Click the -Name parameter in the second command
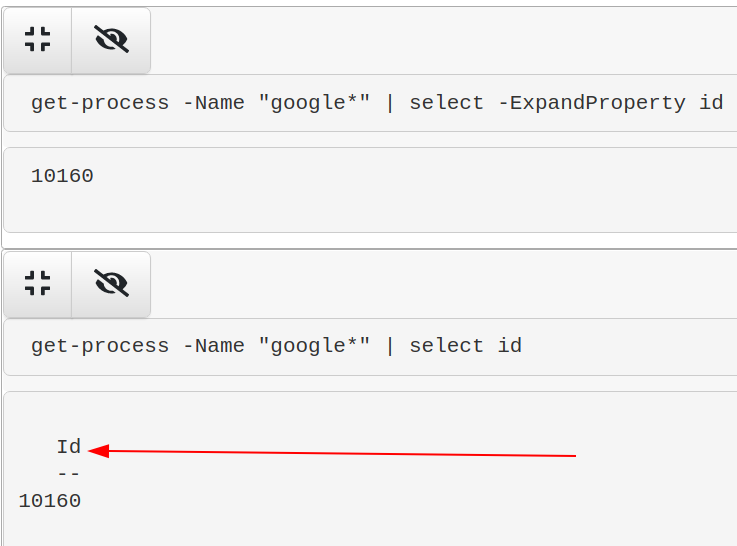Viewport: 737px width, 546px height. point(213,346)
